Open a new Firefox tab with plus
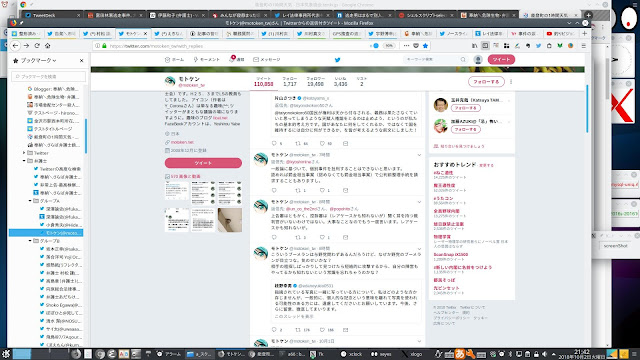 coord(584,33)
